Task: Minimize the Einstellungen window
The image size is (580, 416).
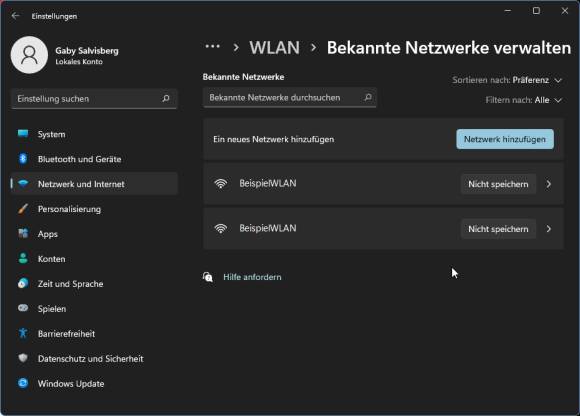Action: coord(508,11)
